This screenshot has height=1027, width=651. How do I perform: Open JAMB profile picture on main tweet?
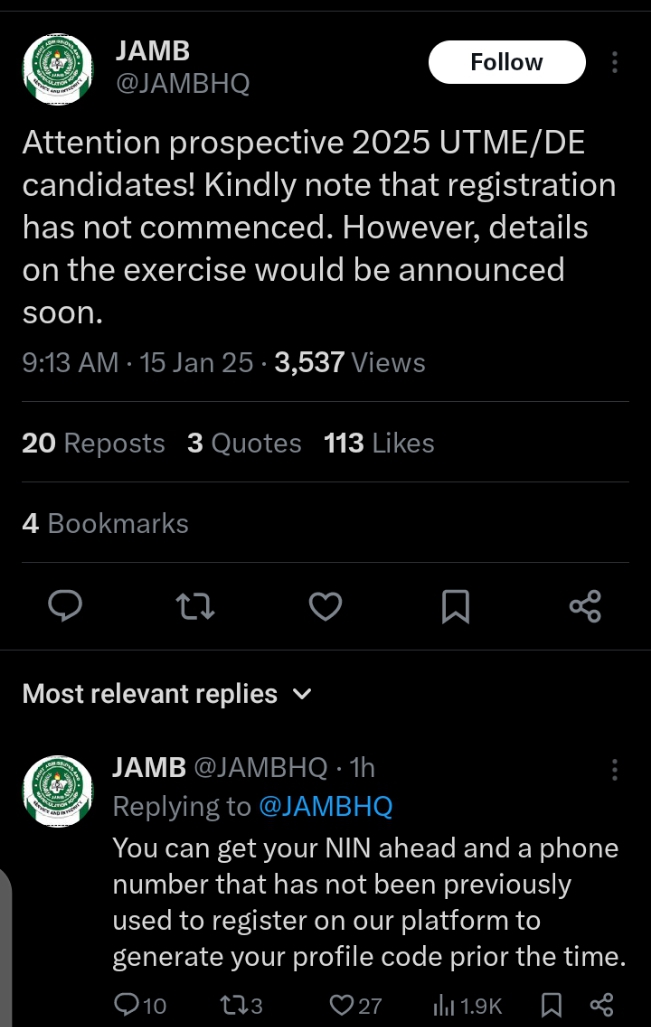(x=59, y=68)
